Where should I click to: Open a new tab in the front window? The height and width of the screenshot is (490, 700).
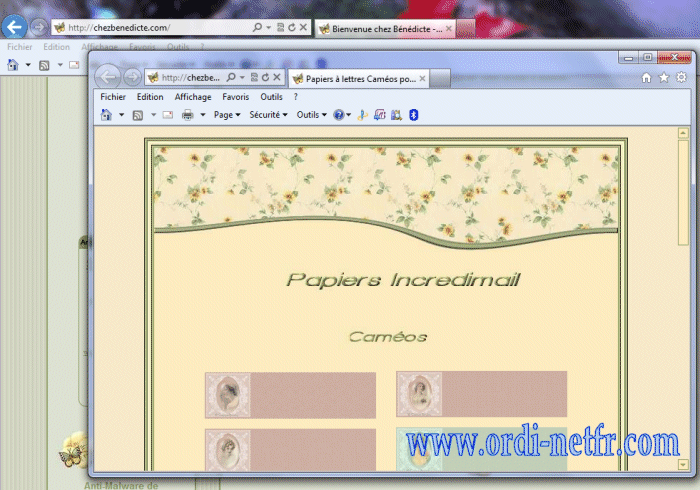(440, 79)
